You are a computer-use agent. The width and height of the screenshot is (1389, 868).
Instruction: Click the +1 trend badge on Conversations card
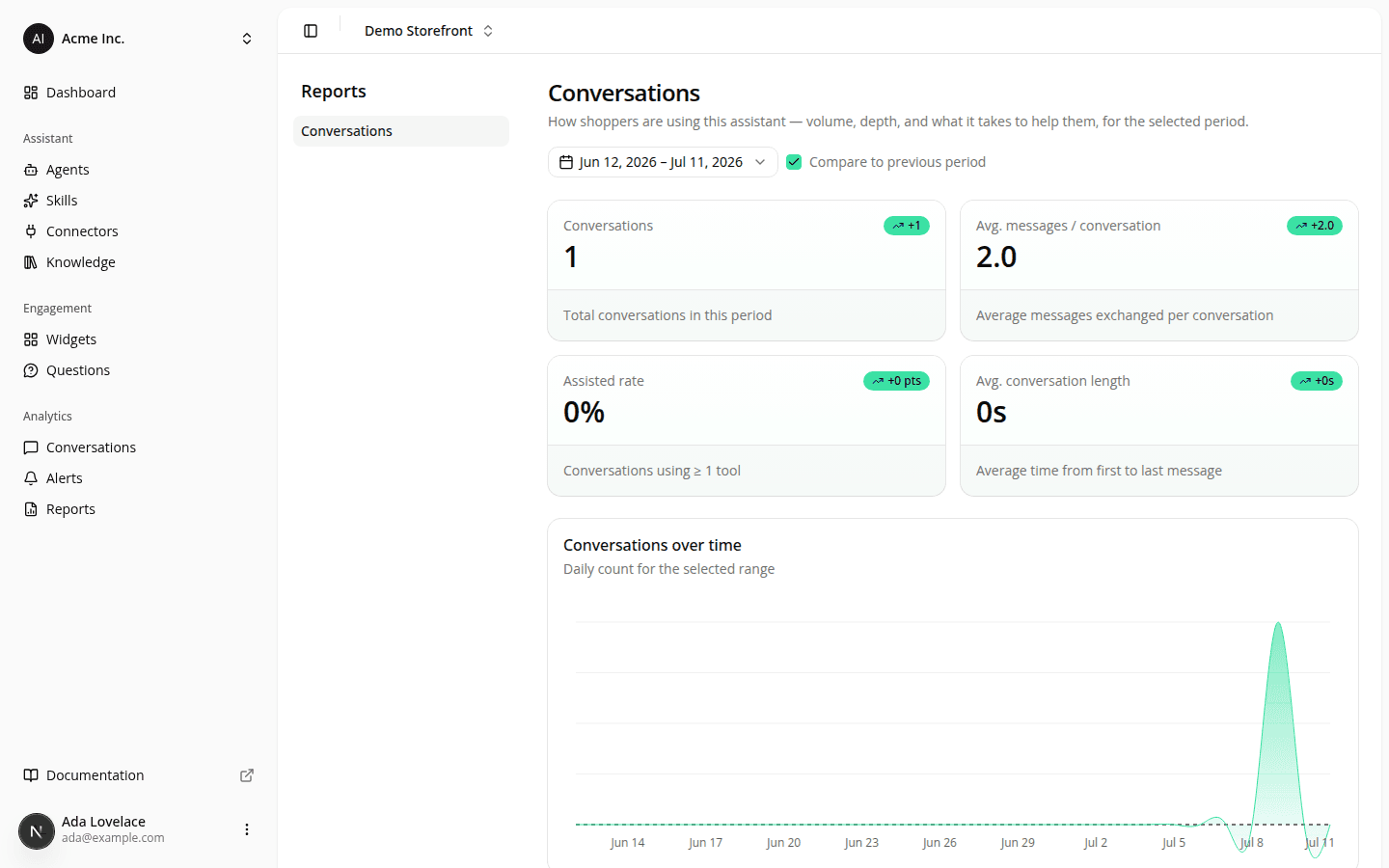coord(907,226)
